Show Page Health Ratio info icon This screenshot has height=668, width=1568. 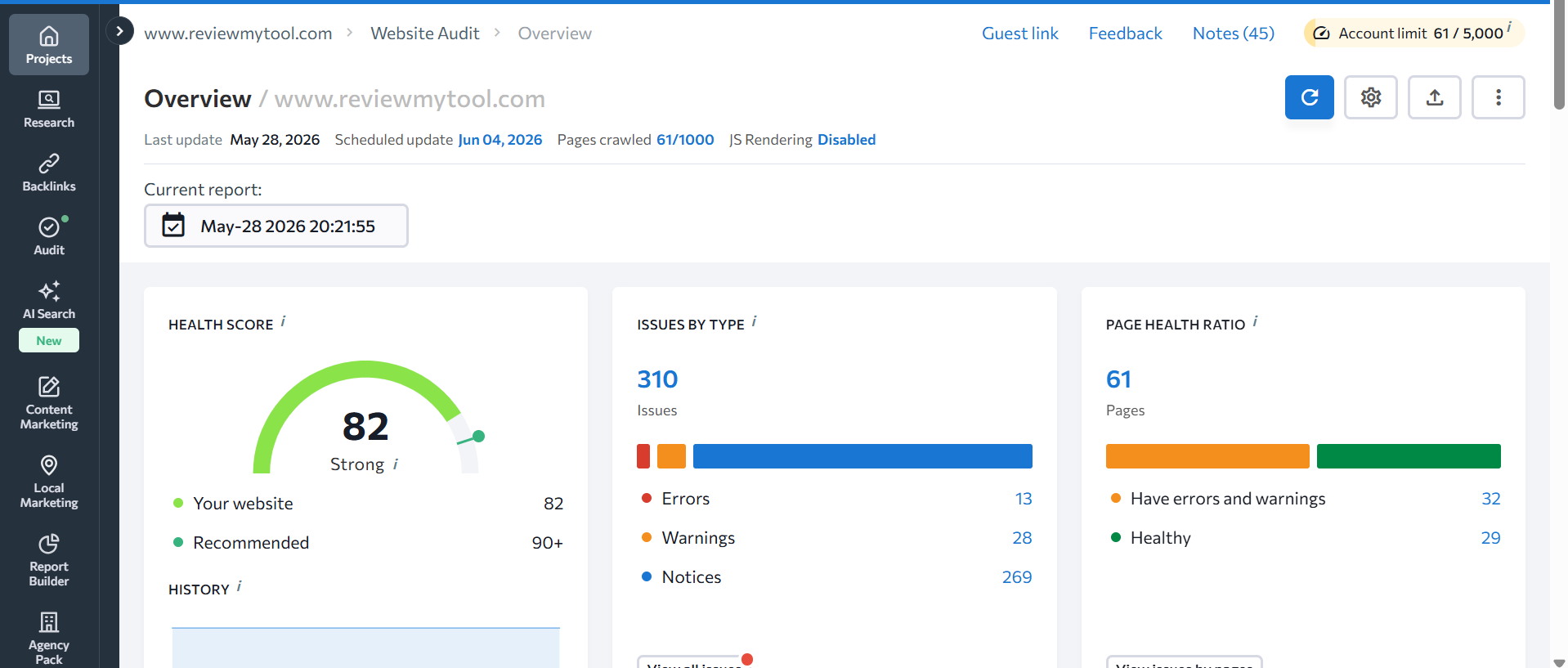(x=1256, y=321)
